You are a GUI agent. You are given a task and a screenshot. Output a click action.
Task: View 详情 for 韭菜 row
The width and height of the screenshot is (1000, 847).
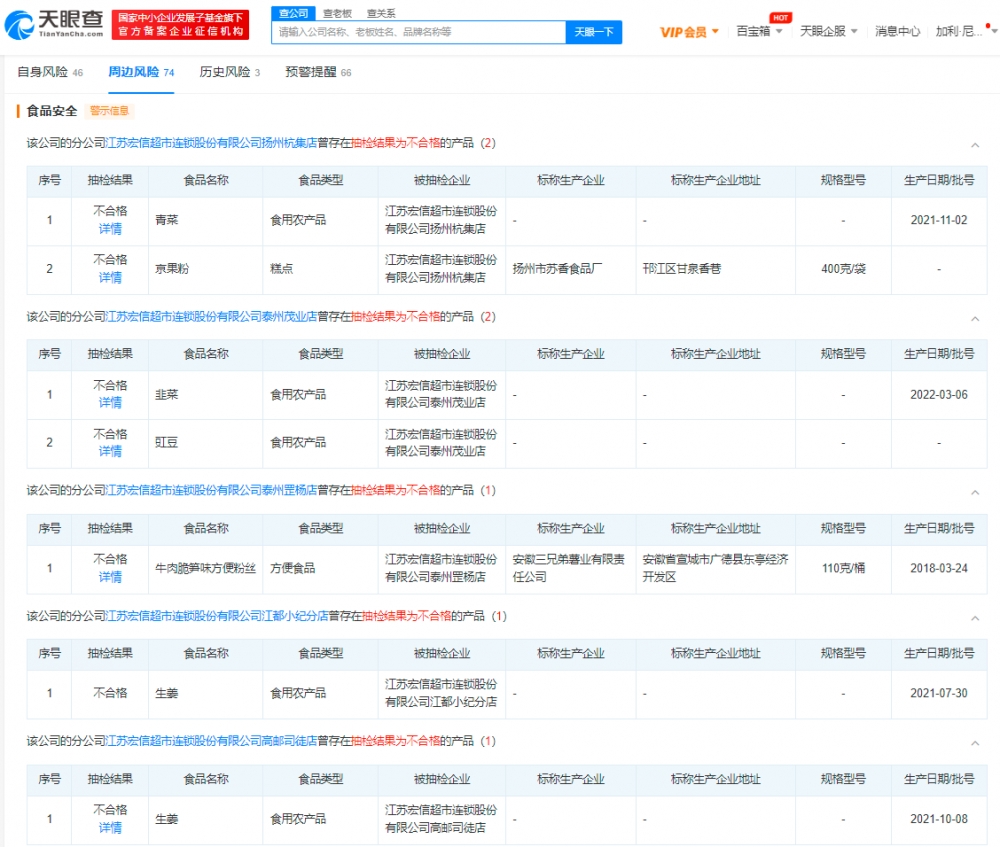[x=110, y=403]
